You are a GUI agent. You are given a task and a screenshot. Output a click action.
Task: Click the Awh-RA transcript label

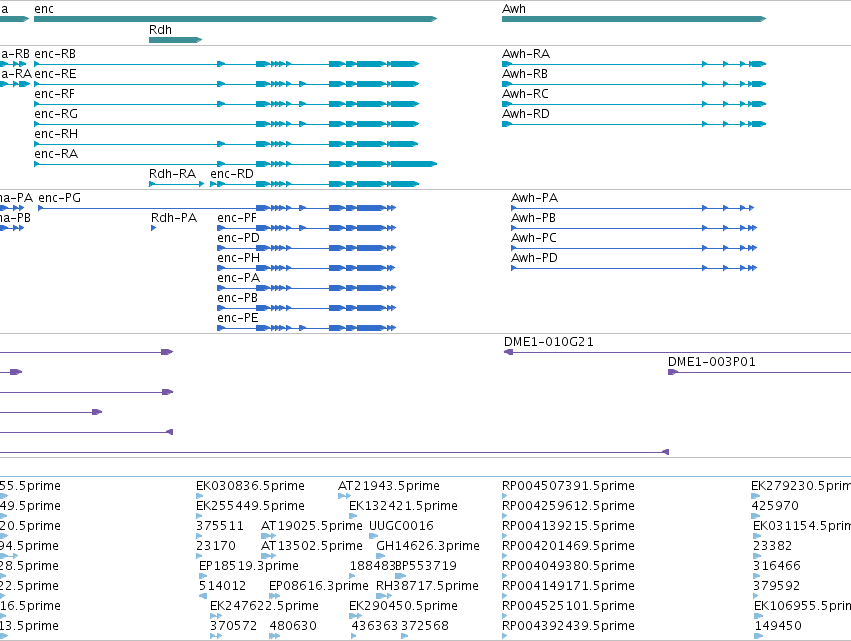(x=526, y=54)
